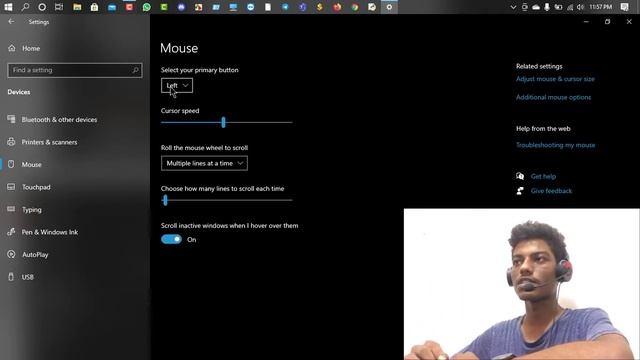Viewport: 640px width, 360px height.
Task: Open the Touchpad settings page
Action: [36, 187]
